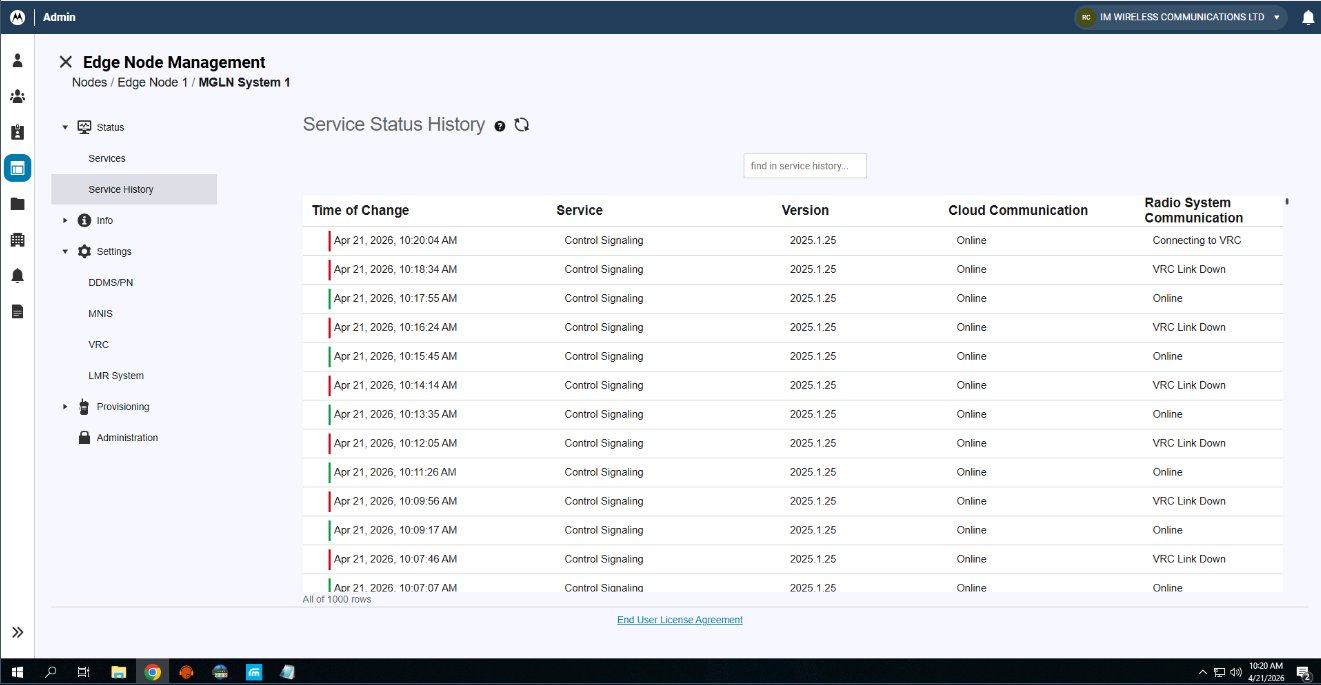
Task: Close Edge Node Management with the X
Action: click(66, 62)
